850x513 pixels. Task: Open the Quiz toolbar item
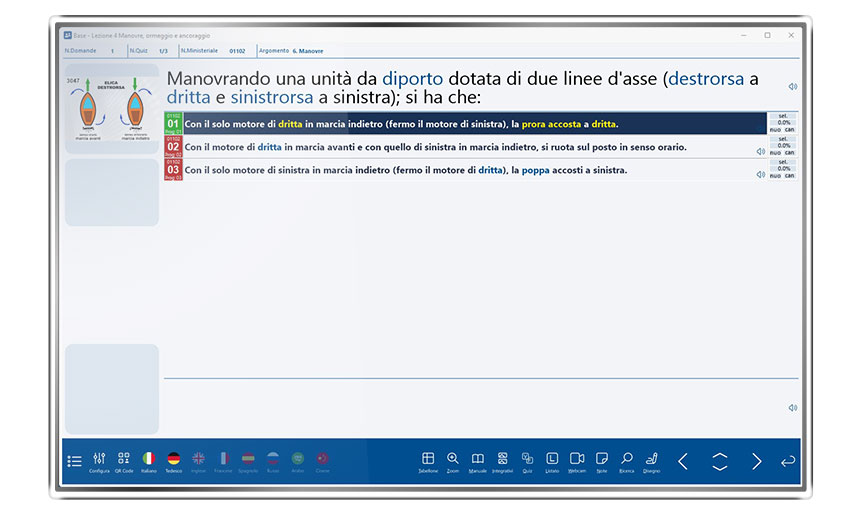point(527,459)
